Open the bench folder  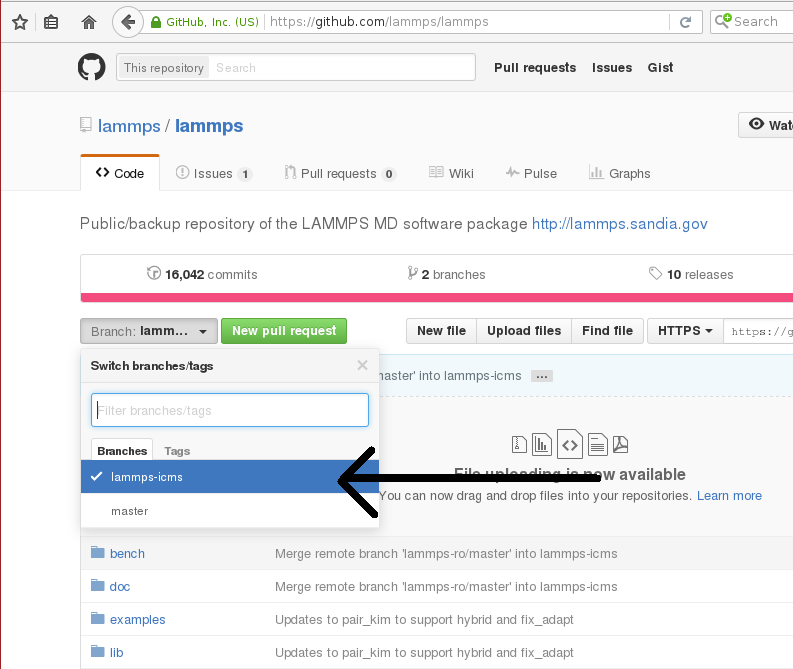[x=127, y=553]
